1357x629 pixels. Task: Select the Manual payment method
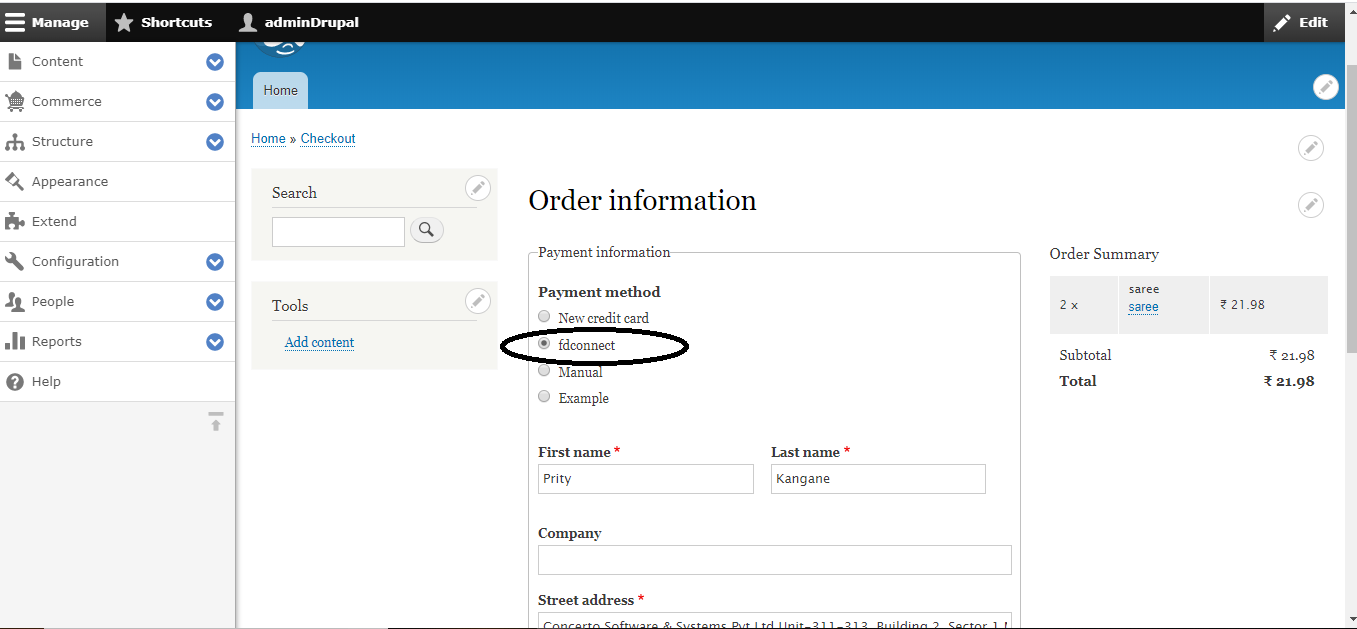[544, 371]
